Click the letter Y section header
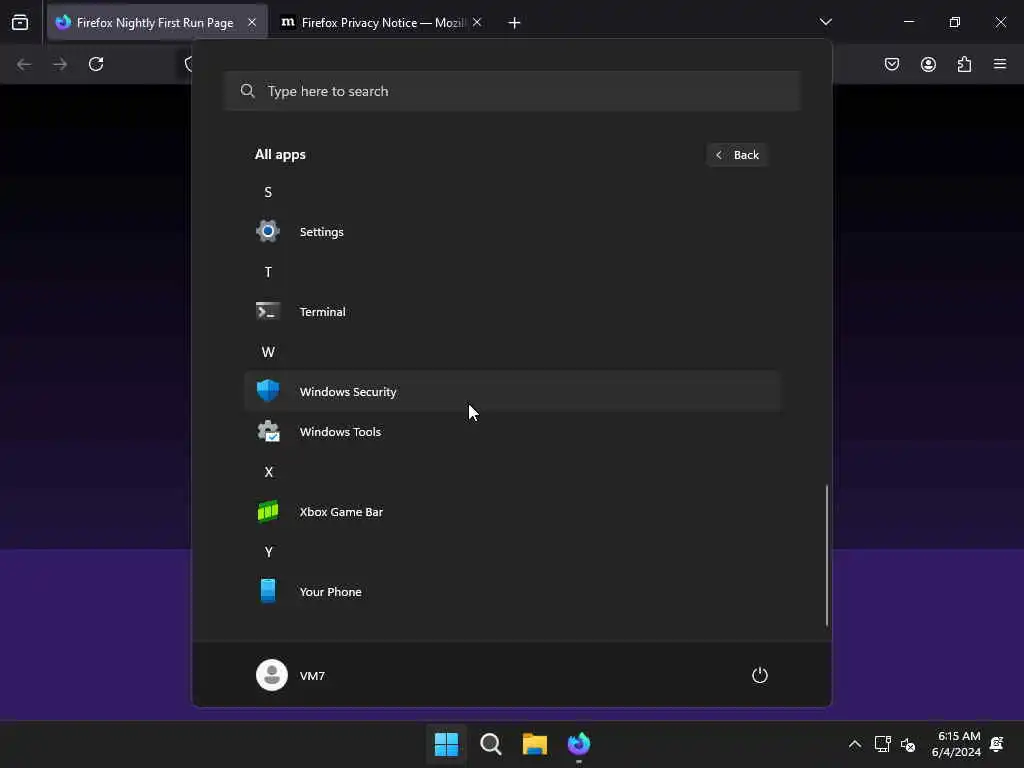The width and height of the screenshot is (1024, 768). (268, 552)
